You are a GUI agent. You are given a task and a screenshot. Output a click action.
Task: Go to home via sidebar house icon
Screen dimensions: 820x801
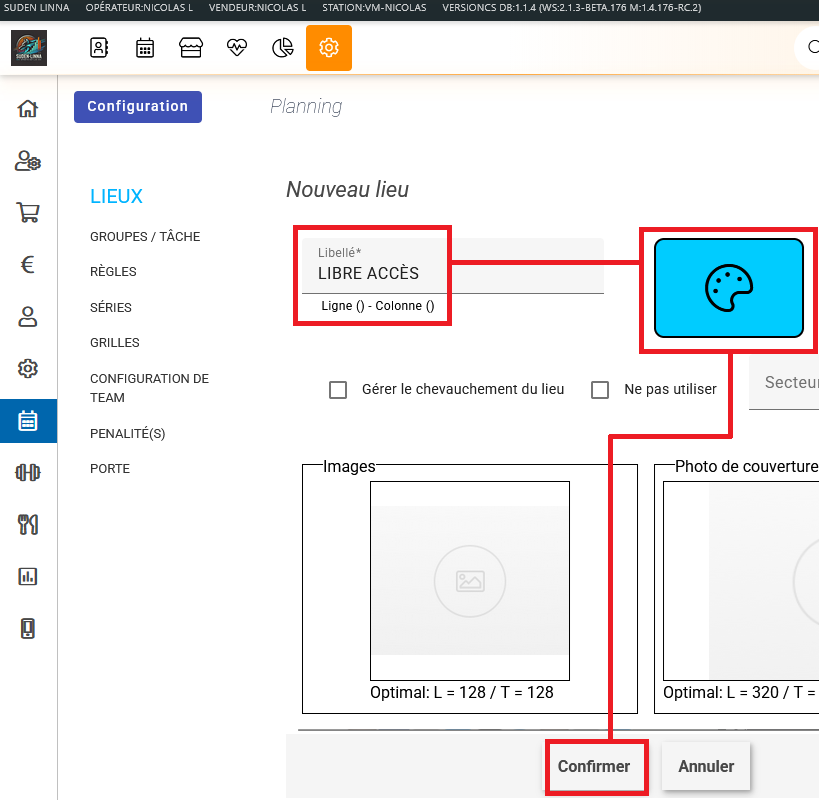pyautogui.click(x=28, y=109)
